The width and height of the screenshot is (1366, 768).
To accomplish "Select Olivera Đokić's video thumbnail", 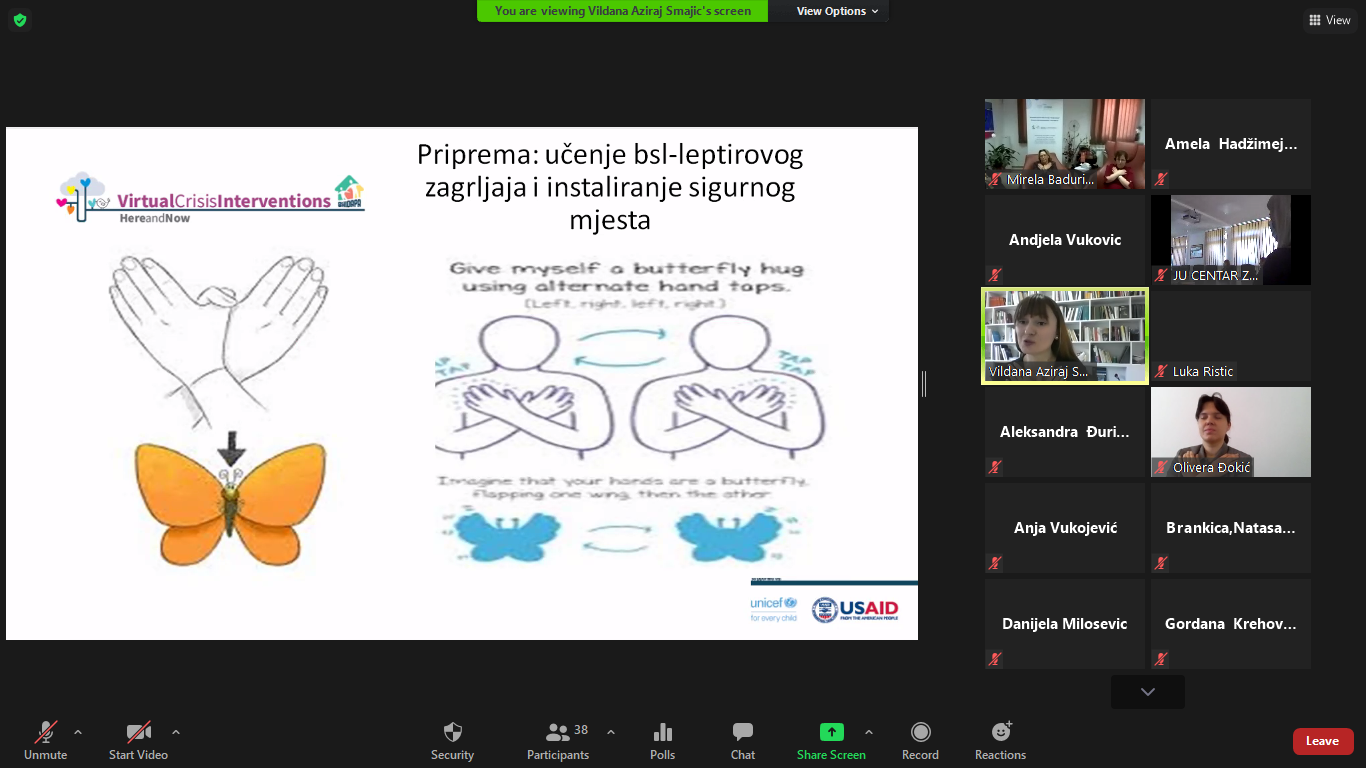I will (x=1230, y=432).
